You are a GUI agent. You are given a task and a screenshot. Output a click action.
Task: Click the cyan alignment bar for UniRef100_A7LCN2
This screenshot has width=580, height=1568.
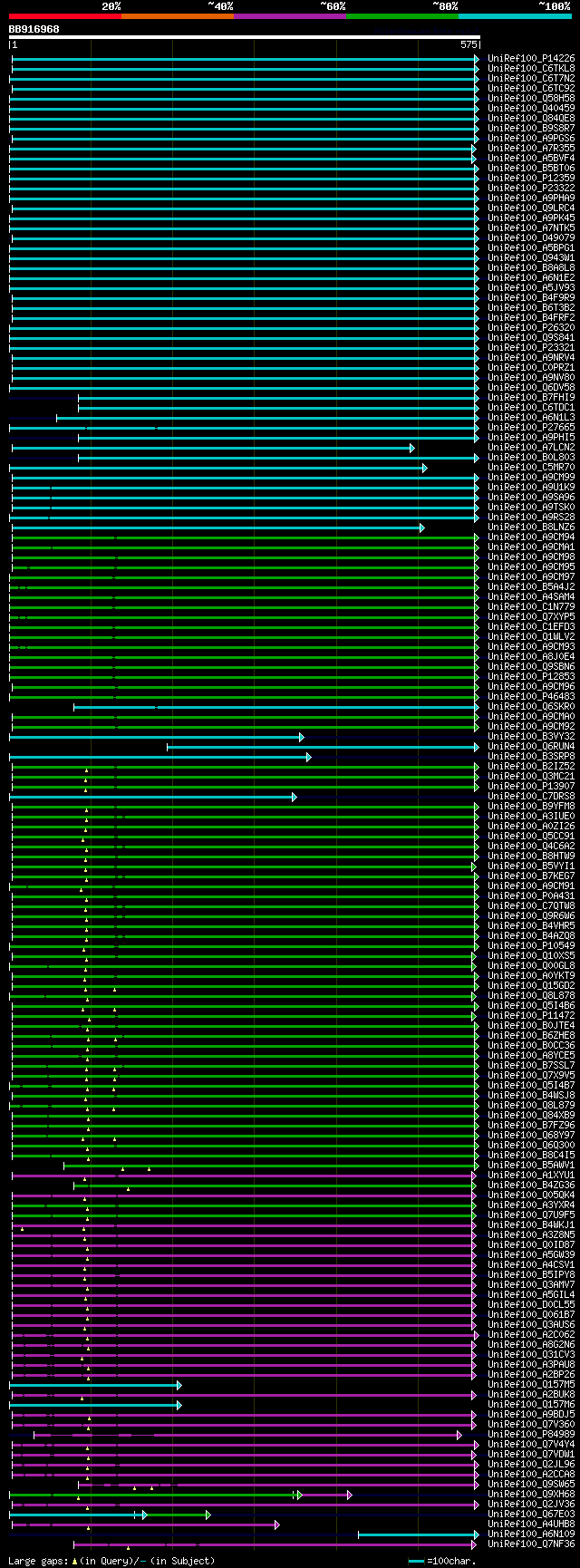coord(213,448)
